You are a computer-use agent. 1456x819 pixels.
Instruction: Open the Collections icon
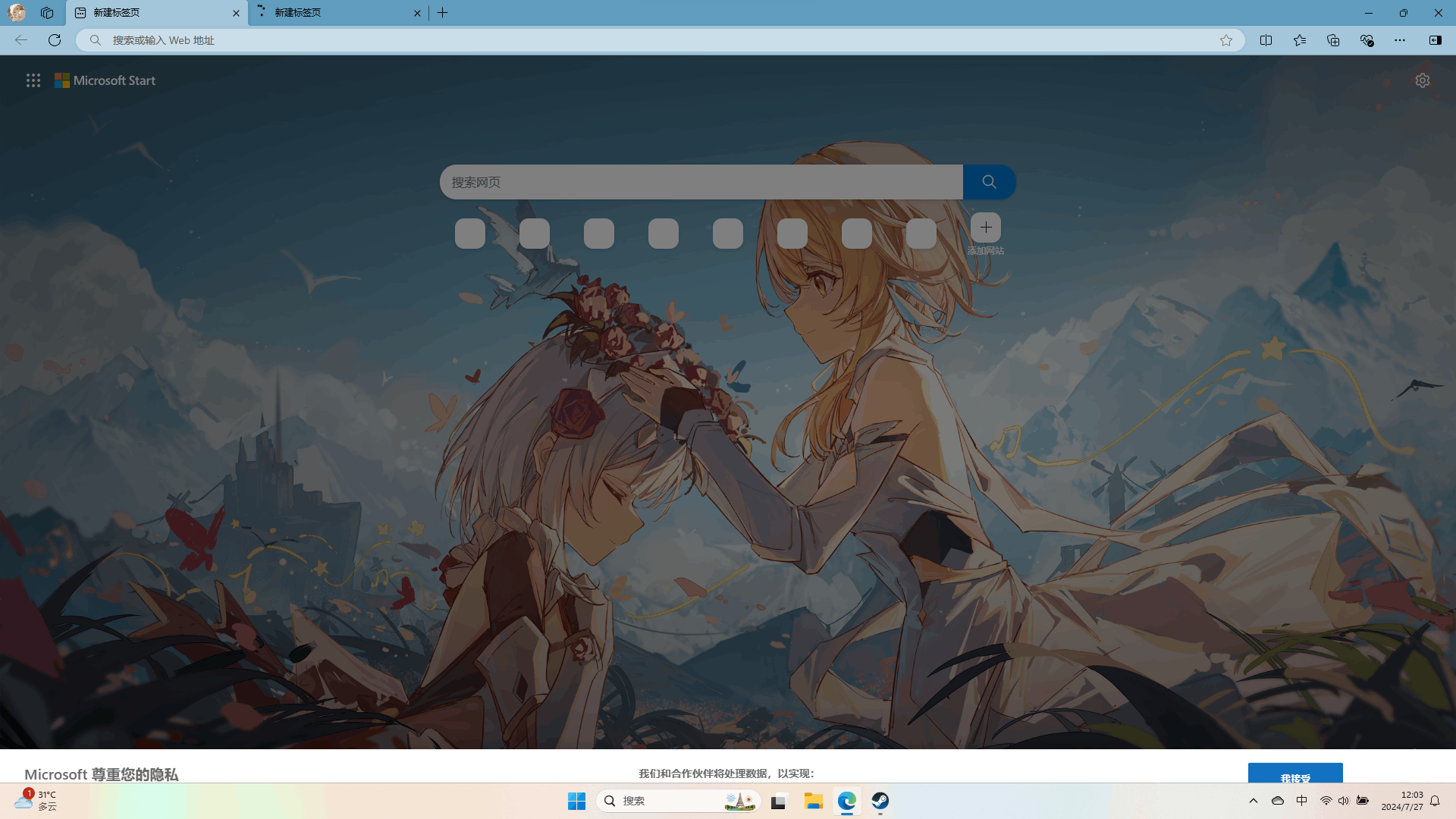coord(1333,40)
